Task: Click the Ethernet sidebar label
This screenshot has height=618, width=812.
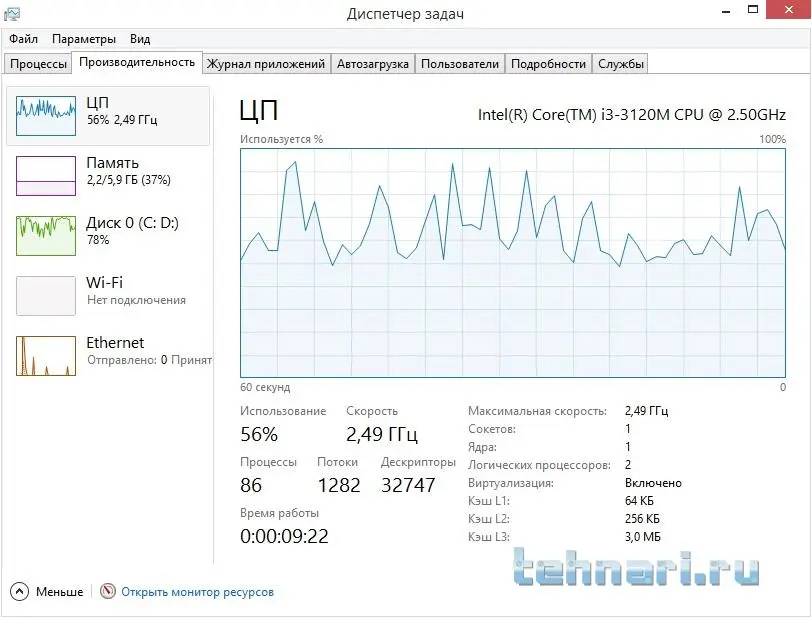Action: (115, 342)
